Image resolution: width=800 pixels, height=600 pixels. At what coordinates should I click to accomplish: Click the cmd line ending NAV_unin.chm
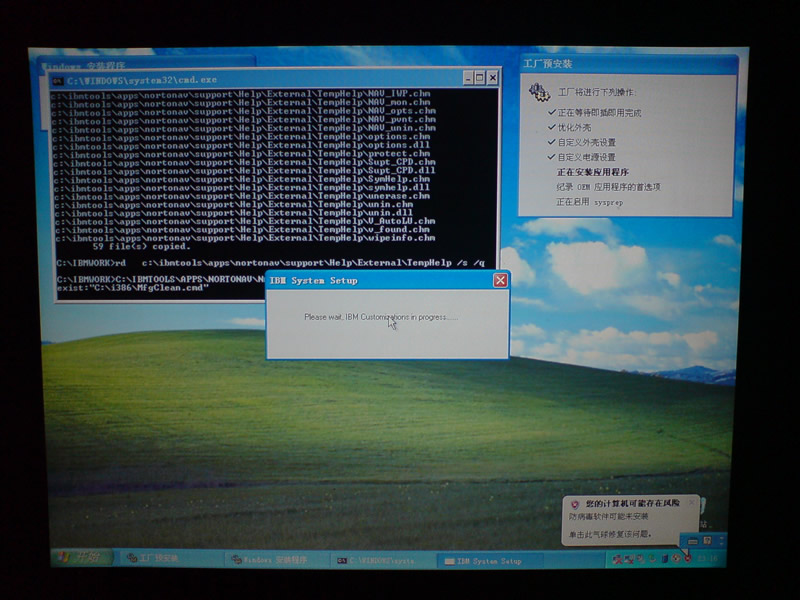pyautogui.click(x=243, y=128)
